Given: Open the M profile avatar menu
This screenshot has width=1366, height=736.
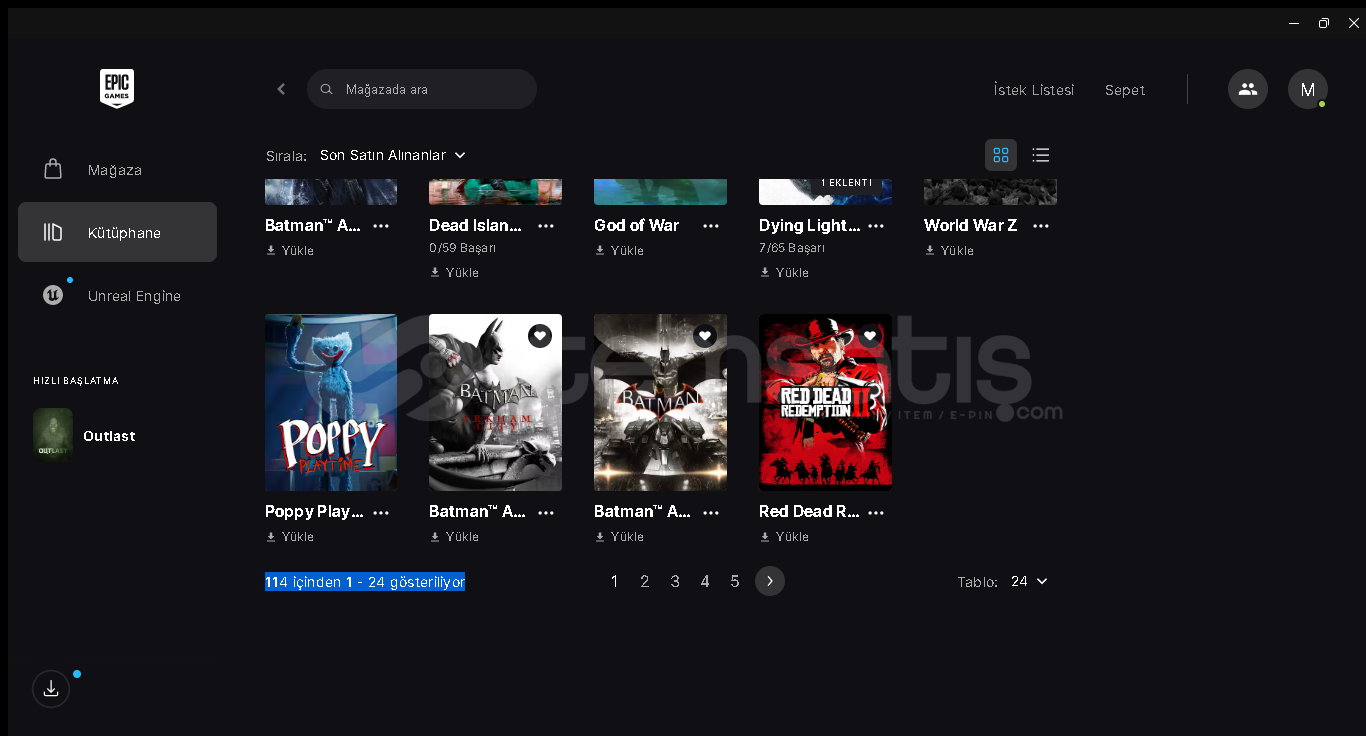Looking at the screenshot, I should 1308,89.
